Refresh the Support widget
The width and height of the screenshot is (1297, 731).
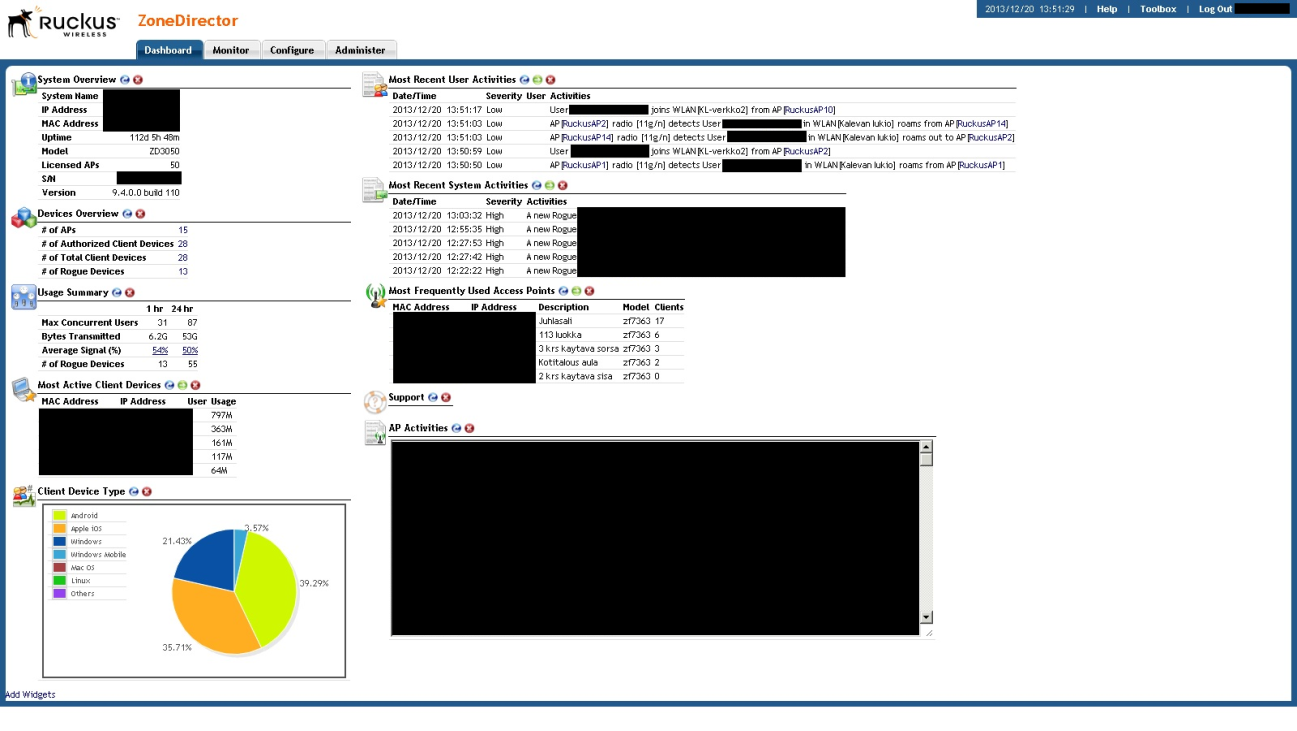pyautogui.click(x=433, y=397)
